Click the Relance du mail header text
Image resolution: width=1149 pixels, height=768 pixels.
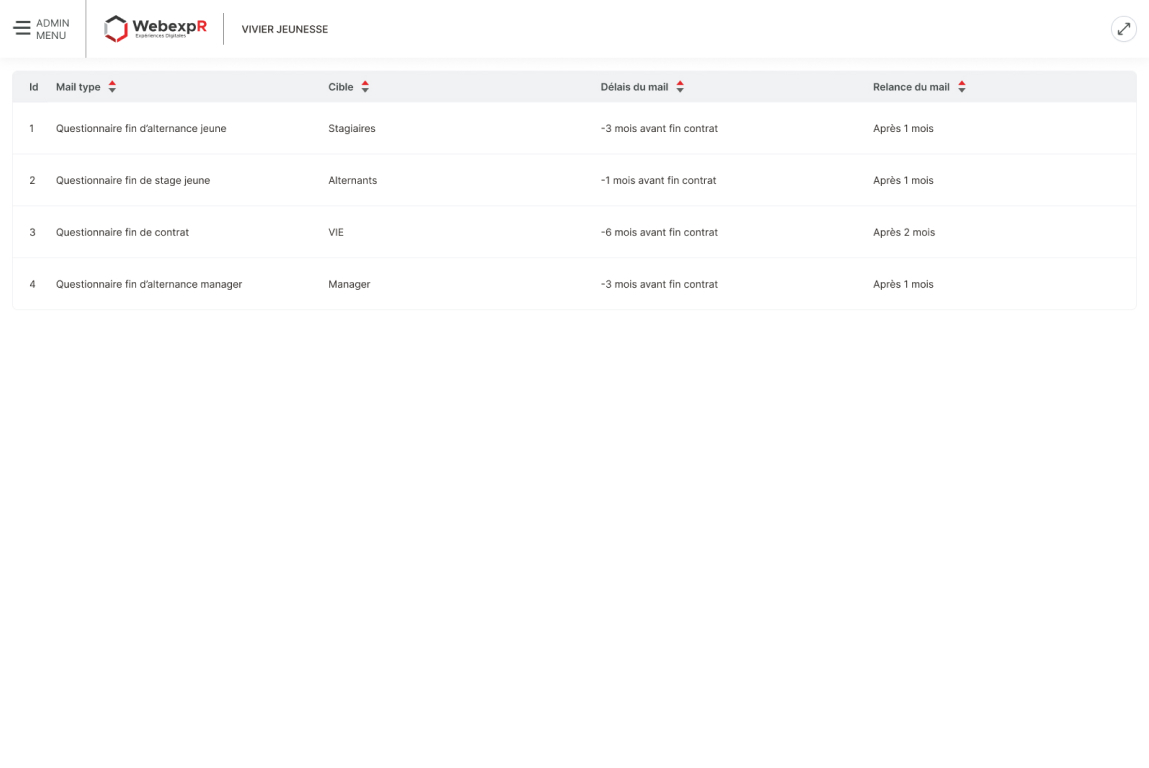911,86
